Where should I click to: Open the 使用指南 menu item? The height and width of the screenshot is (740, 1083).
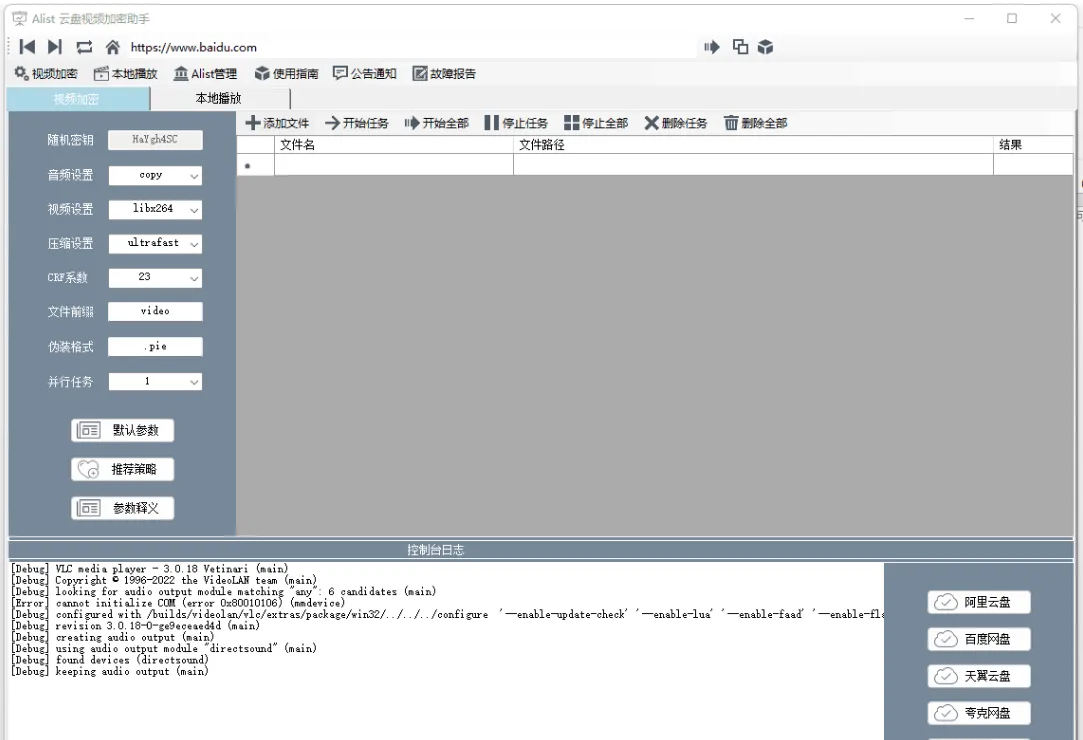pos(286,73)
